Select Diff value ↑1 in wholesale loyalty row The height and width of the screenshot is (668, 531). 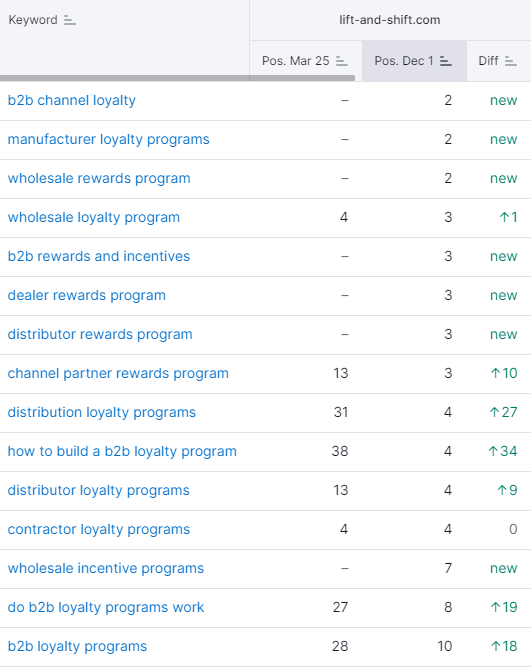pos(508,217)
